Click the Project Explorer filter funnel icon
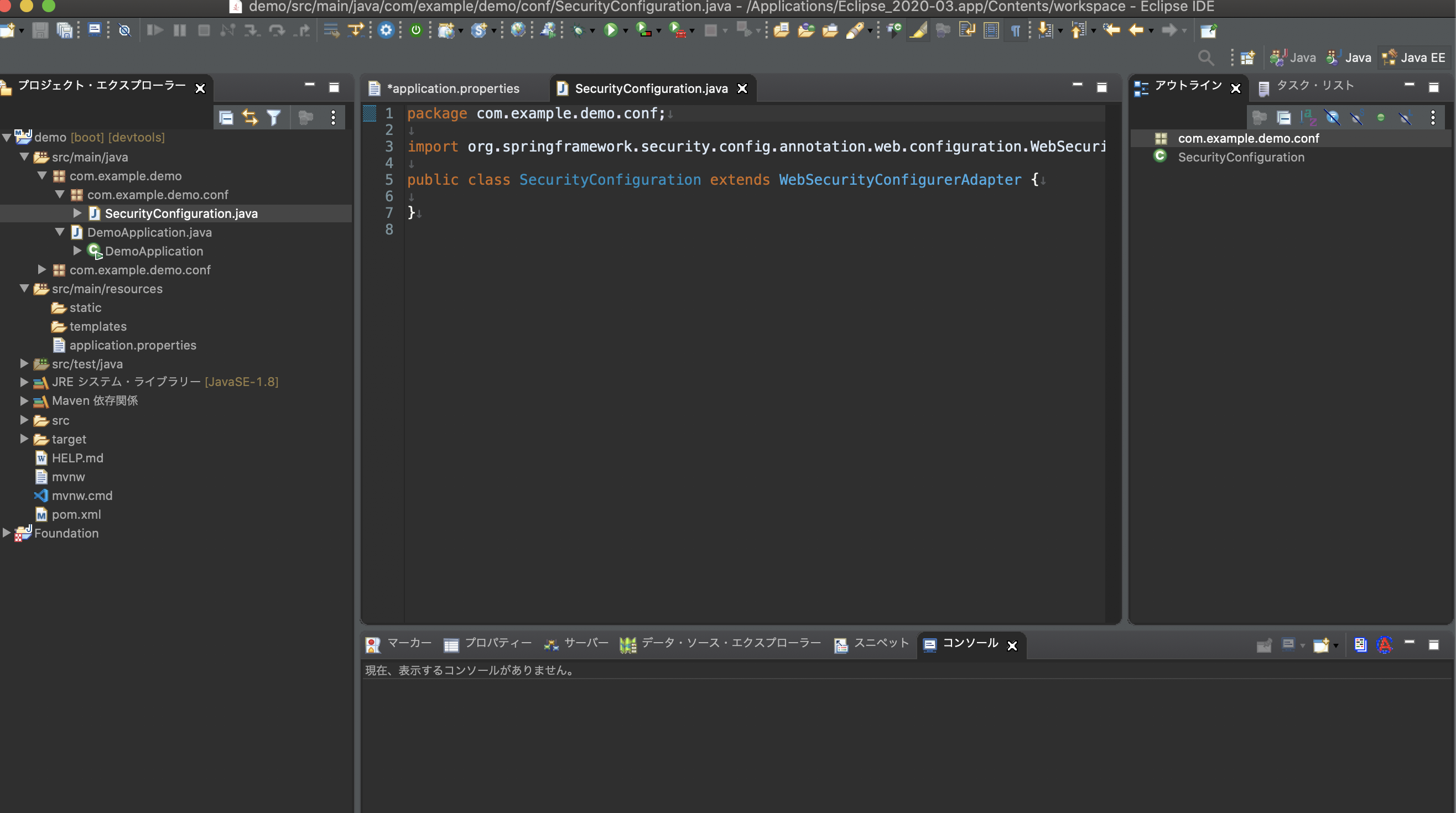Screen dimensions: 1456x813 point(274,117)
